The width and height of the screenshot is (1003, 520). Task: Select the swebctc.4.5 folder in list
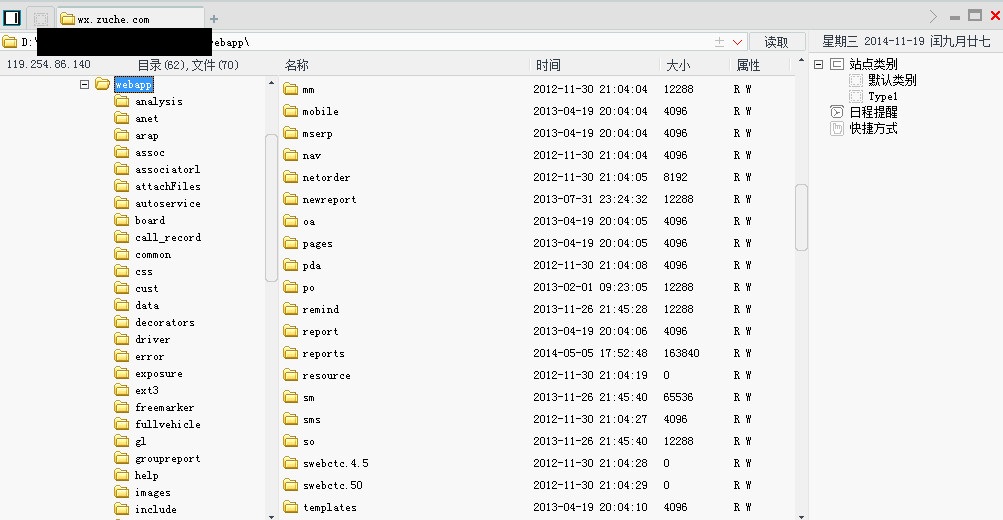coord(335,463)
